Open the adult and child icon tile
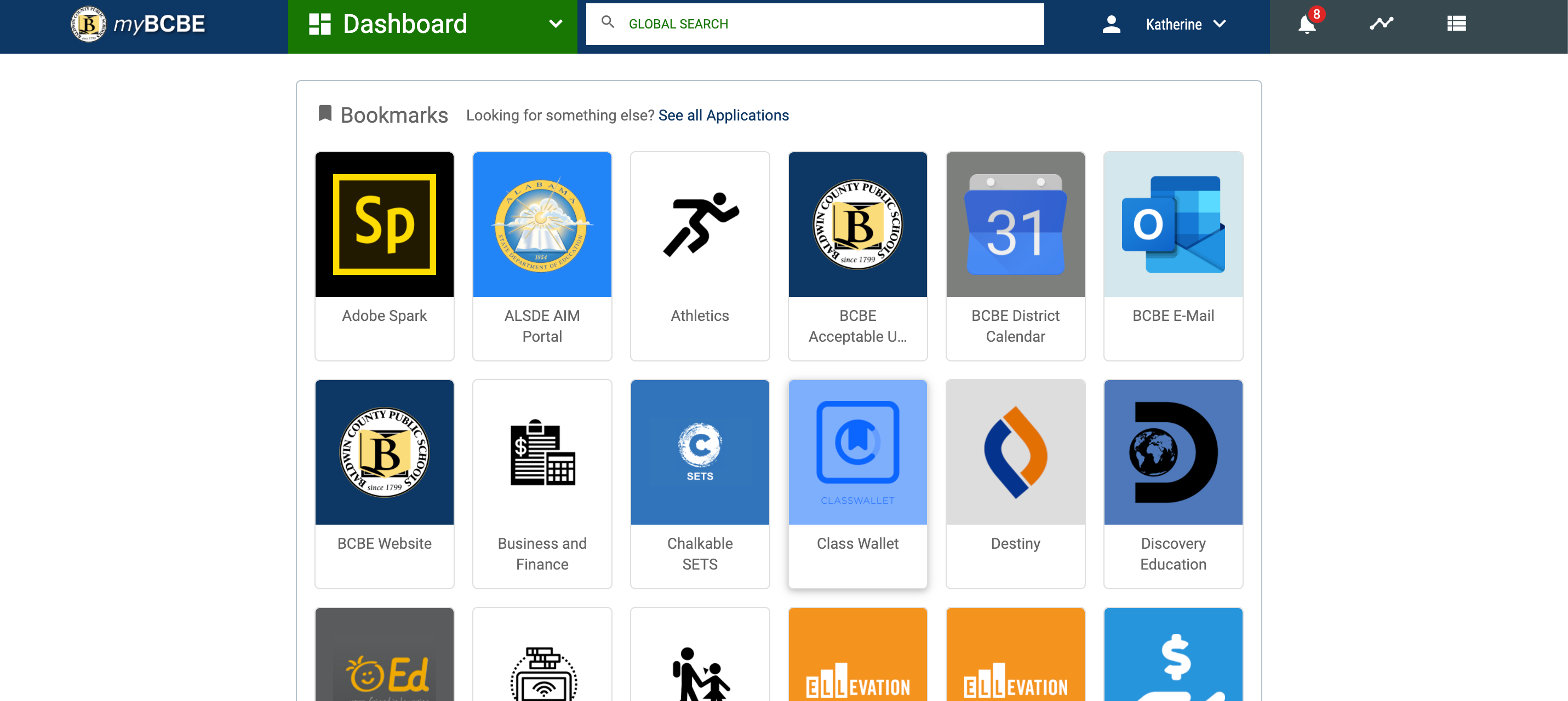 (700, 654)
